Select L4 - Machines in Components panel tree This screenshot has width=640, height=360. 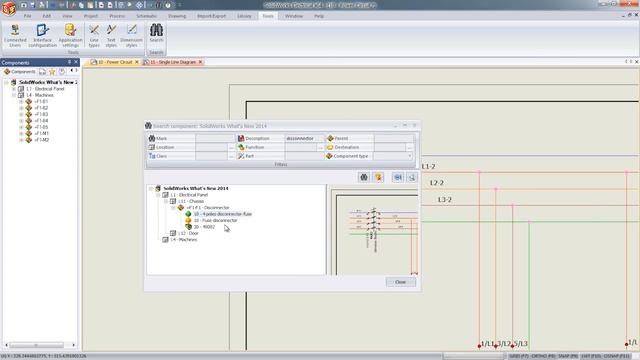coord(40,95)
